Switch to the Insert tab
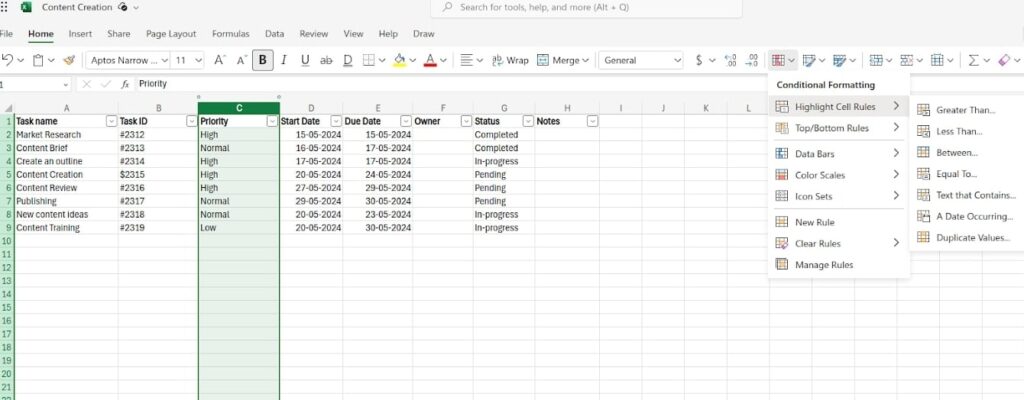The width and height of the screenshot is (1024, 400). [x=80, y=34]
